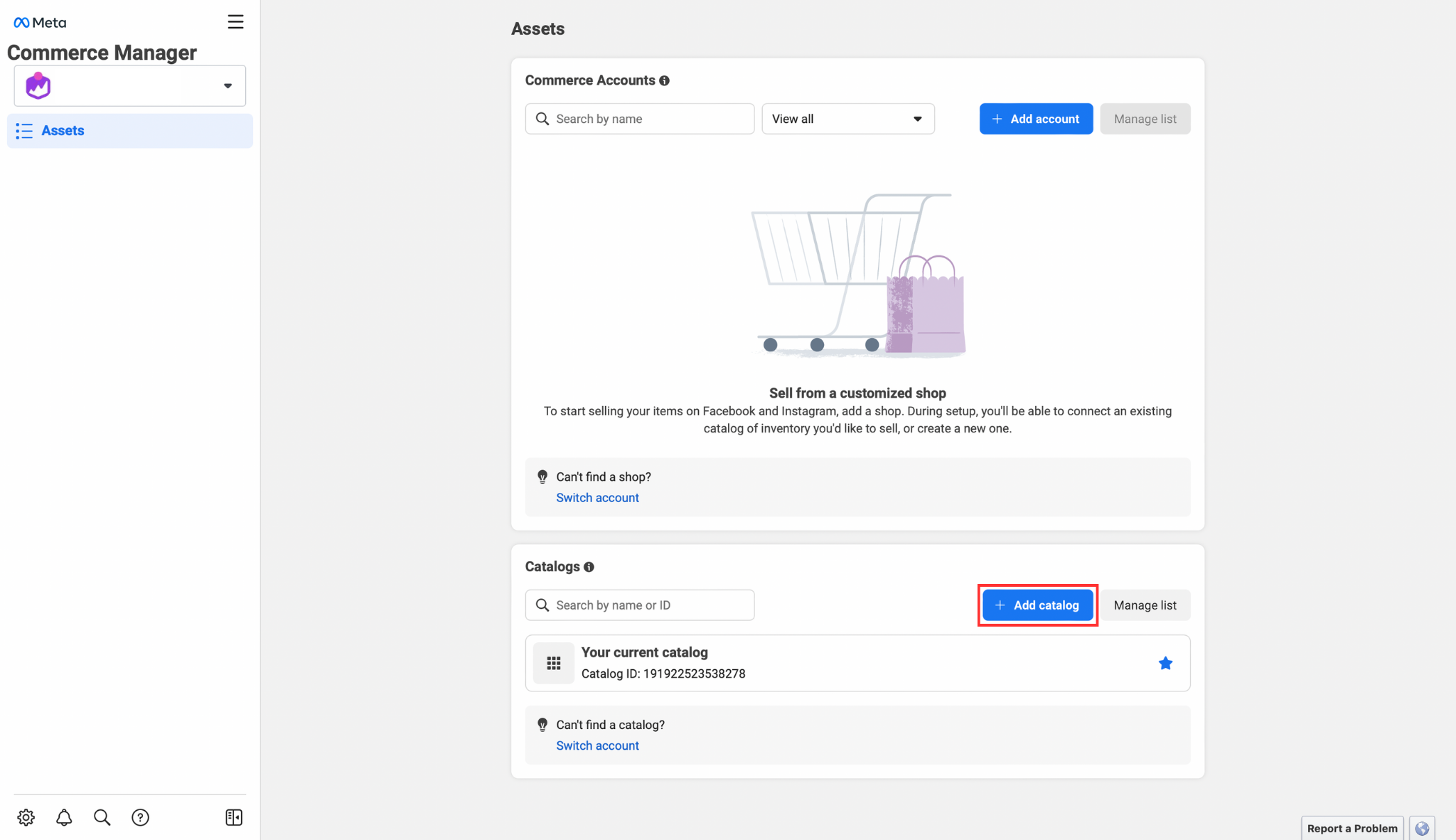This screenshot has width=1456, height=840.
Task: Click the Sell from a customized shop heading
Action: pyautogui.click(x=857, y=393)
